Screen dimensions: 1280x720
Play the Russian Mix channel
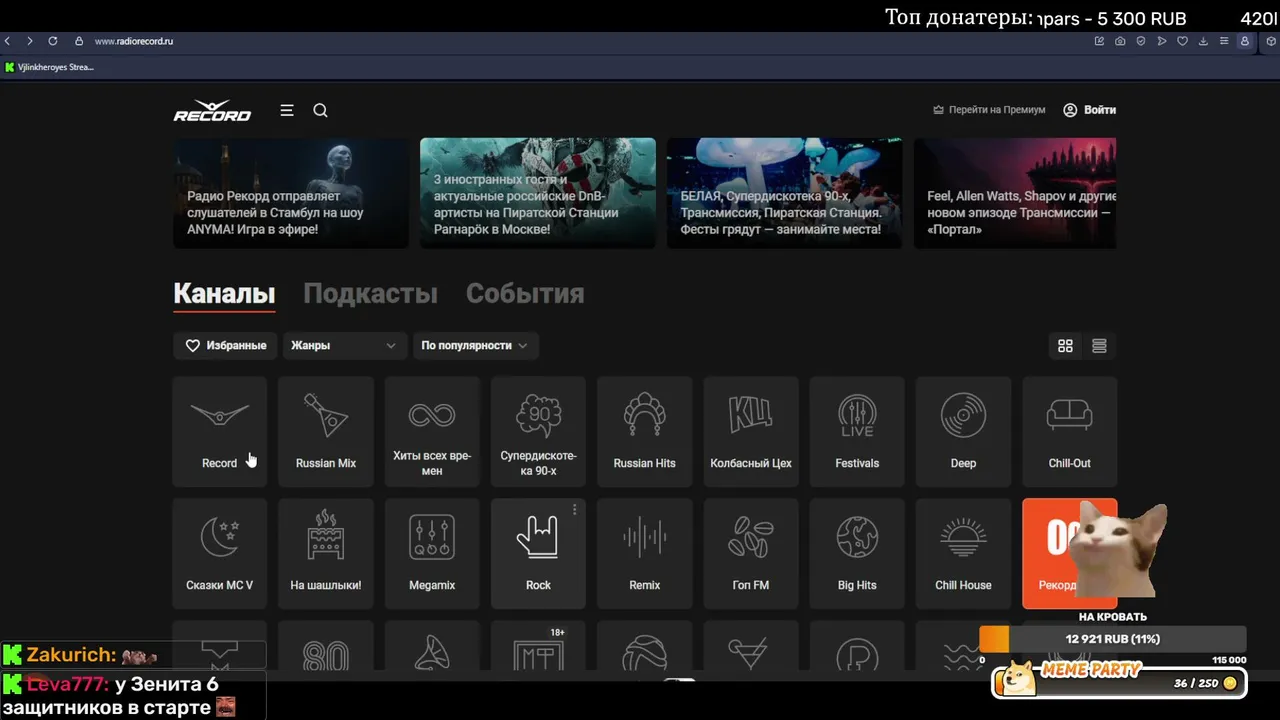[326, 431]
